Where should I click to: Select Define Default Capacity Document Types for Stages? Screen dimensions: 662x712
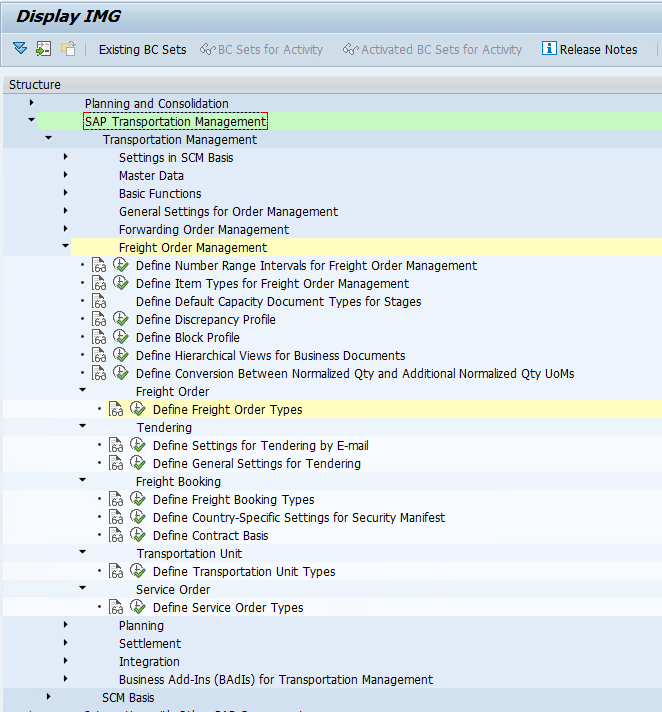pos(278,302)
